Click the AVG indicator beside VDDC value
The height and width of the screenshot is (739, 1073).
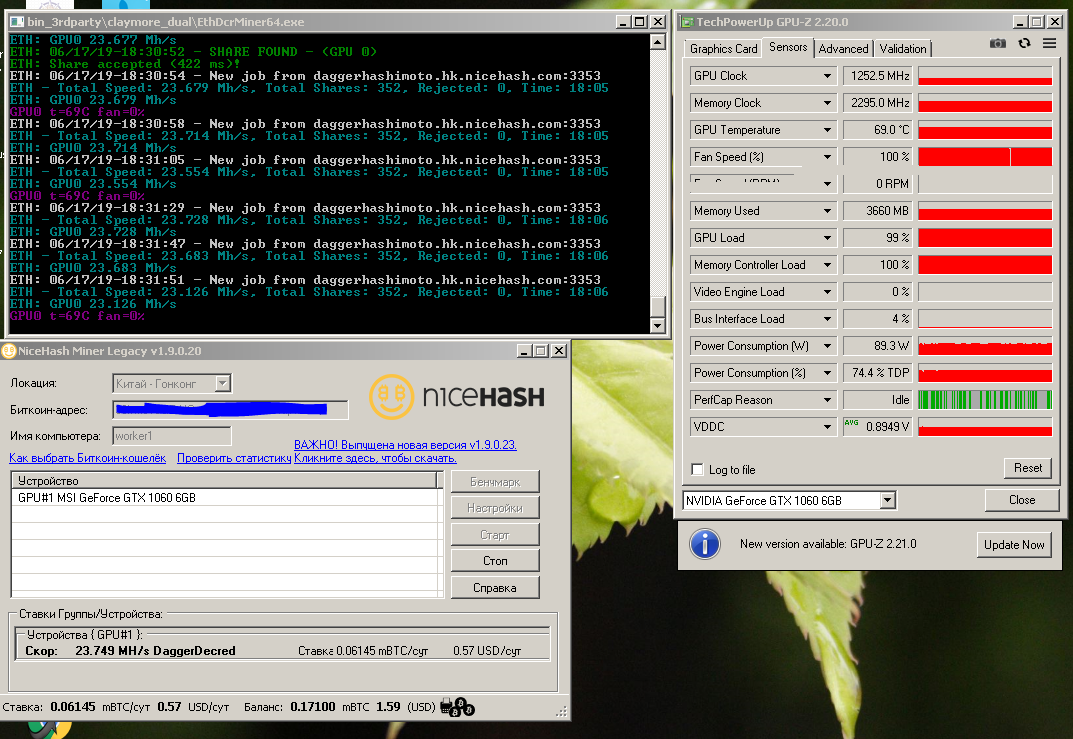(851, 423)
